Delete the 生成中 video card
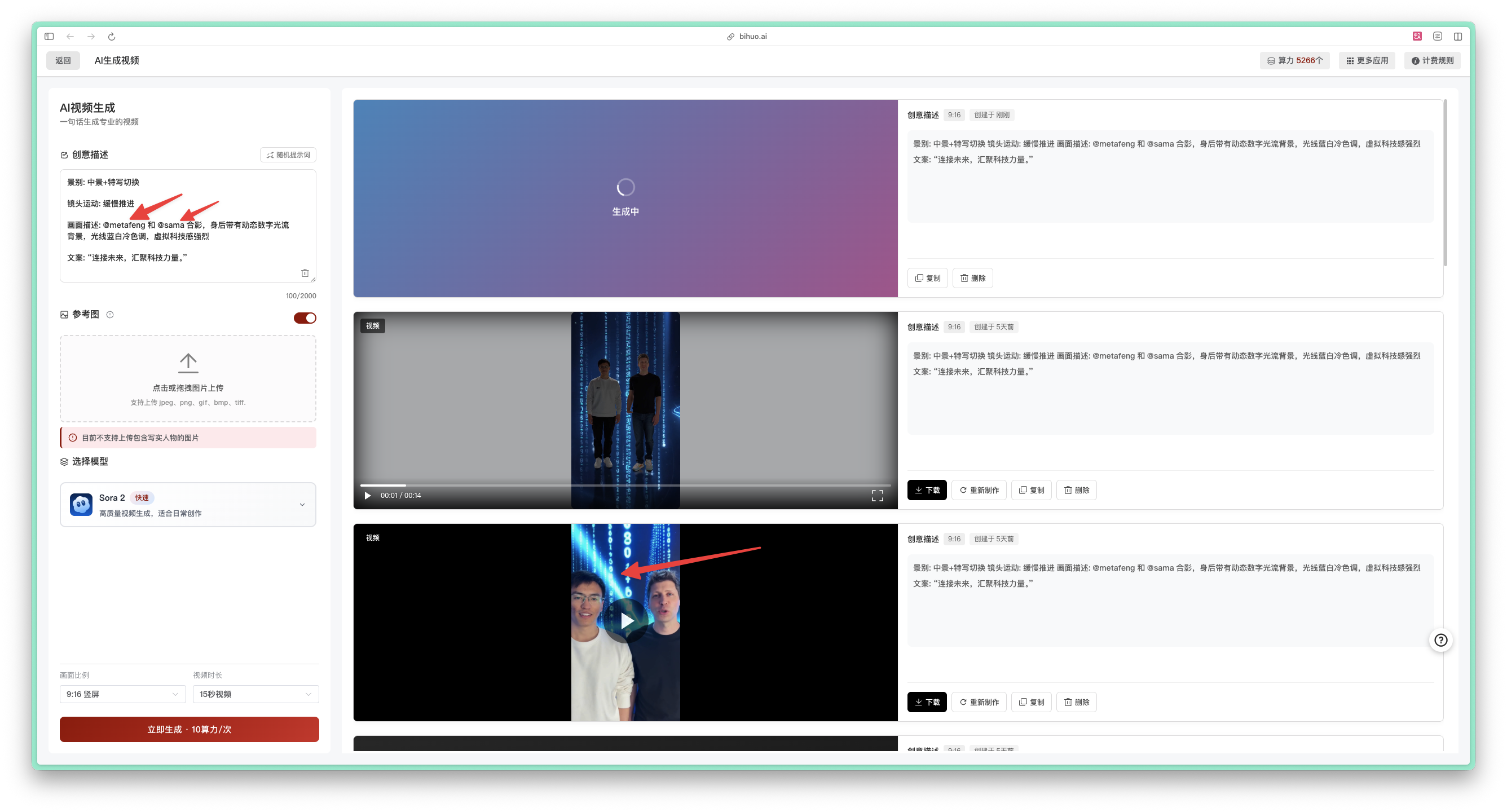The image size is (1507, 812). coord(972,278)
